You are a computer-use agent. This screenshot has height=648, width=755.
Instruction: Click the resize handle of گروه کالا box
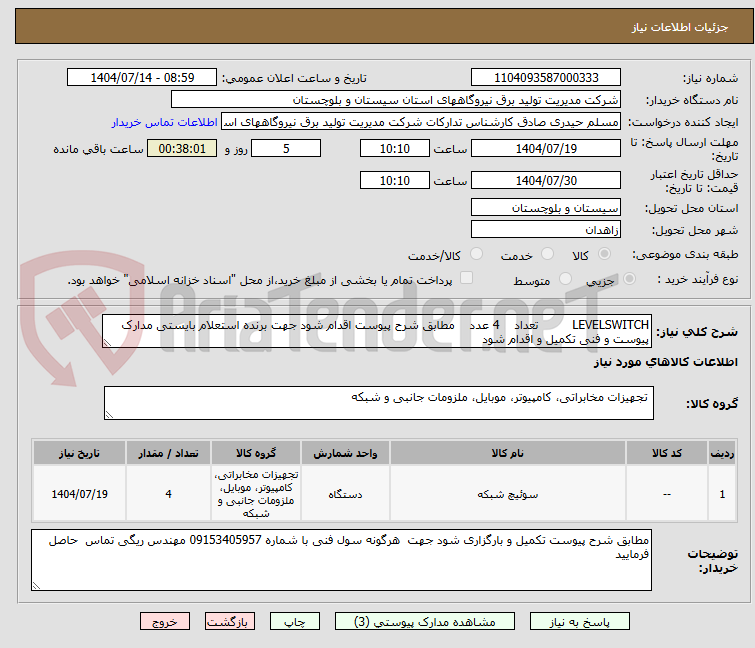click(109, 415)
